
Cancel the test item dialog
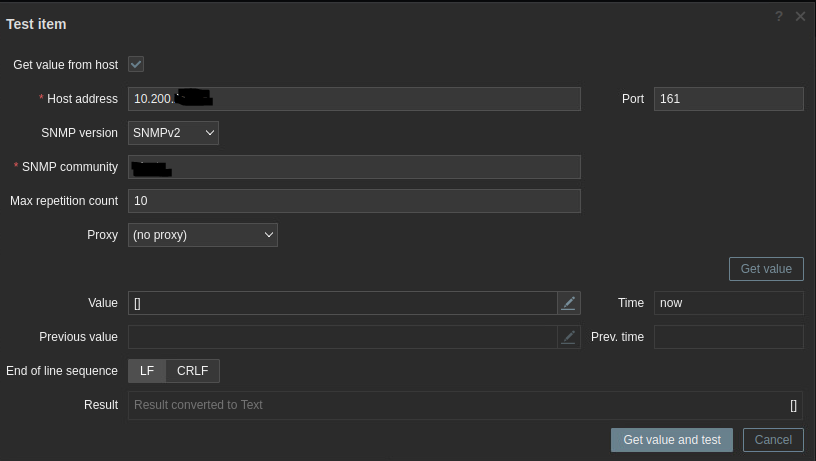(x=773, y=440)
